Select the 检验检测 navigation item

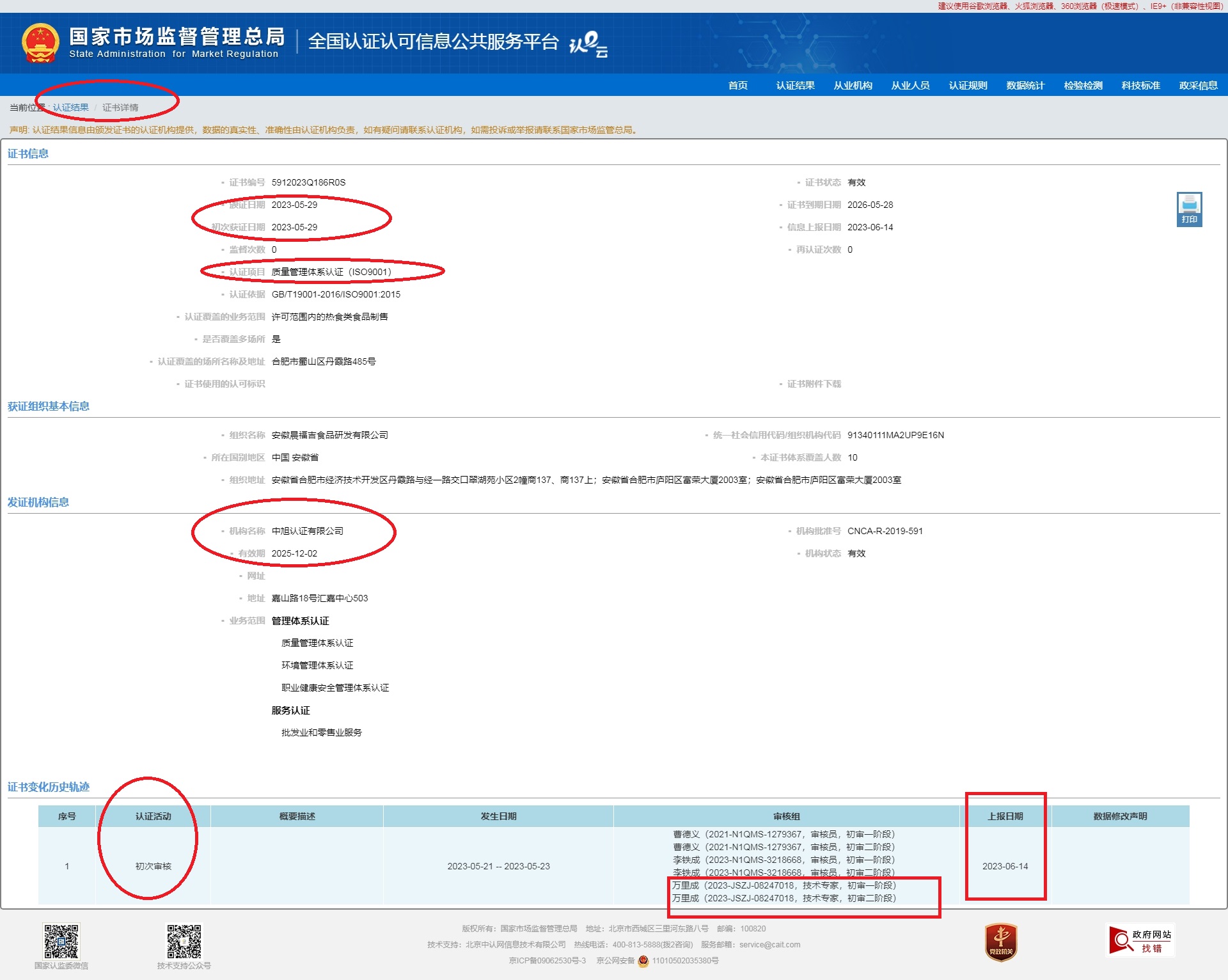[x=1083, y=85]
